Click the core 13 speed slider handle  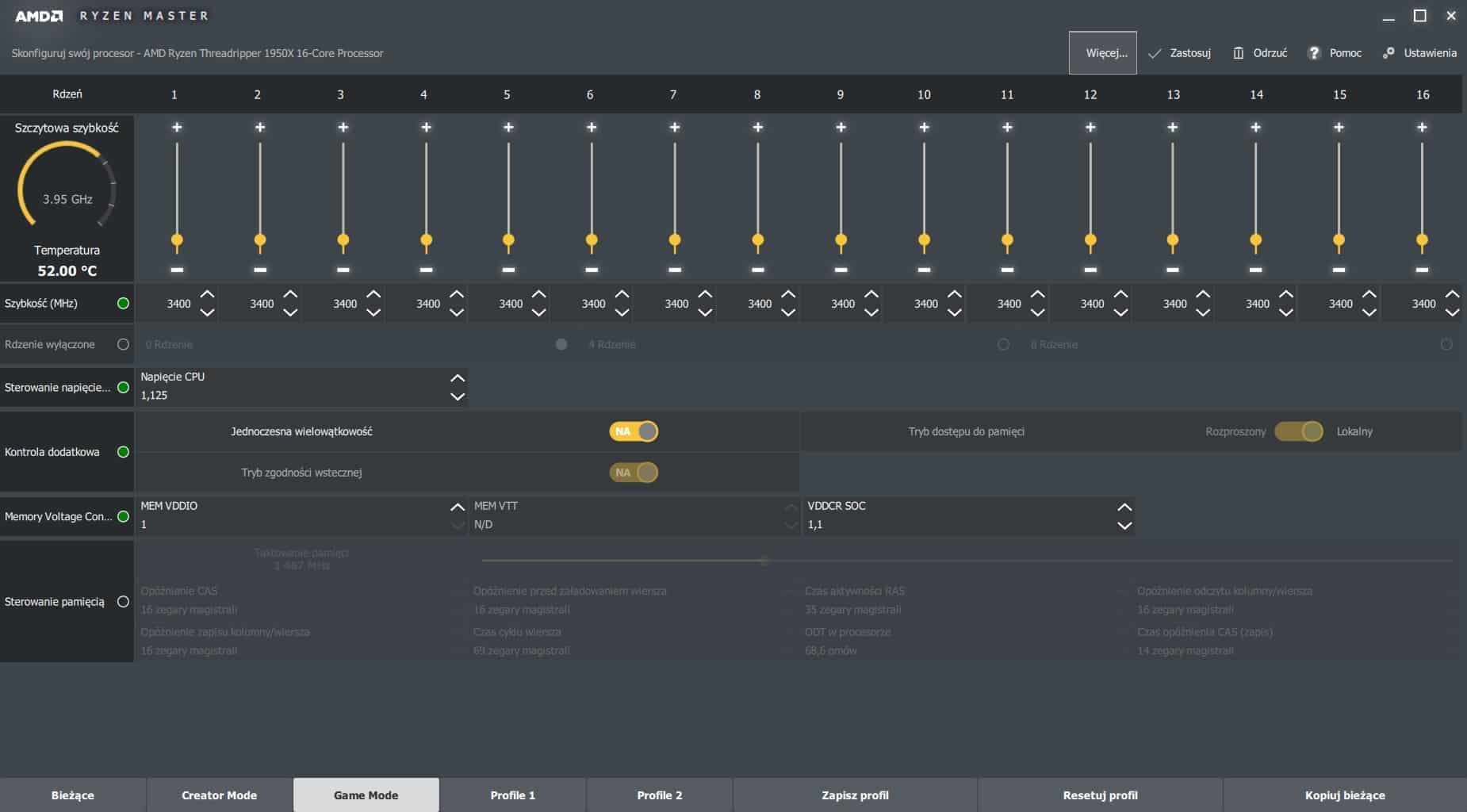tap(1173, 240)
